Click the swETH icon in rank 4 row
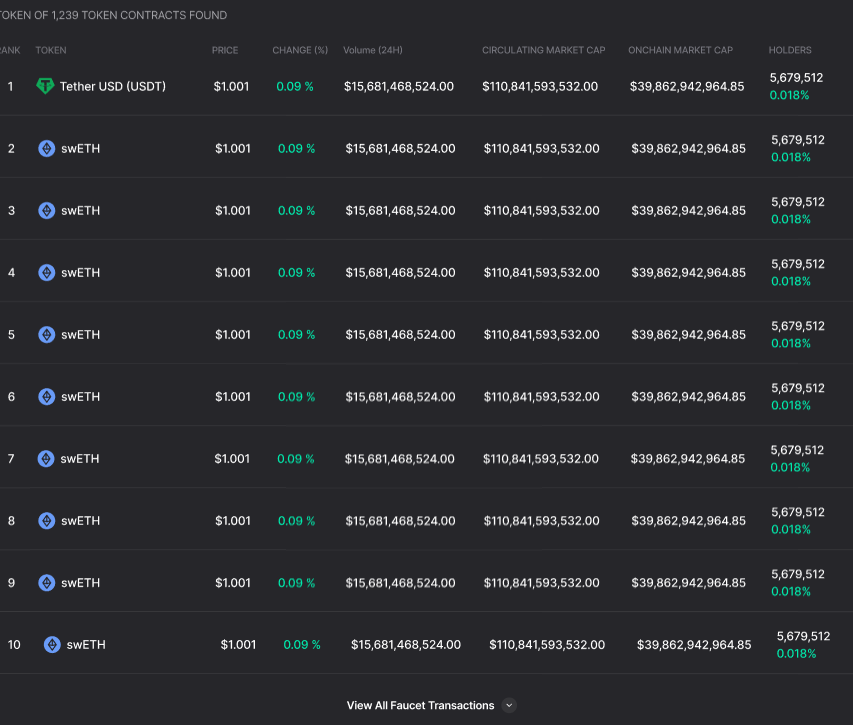The height and width of the screenshot is (725, 853). (47, 272)
